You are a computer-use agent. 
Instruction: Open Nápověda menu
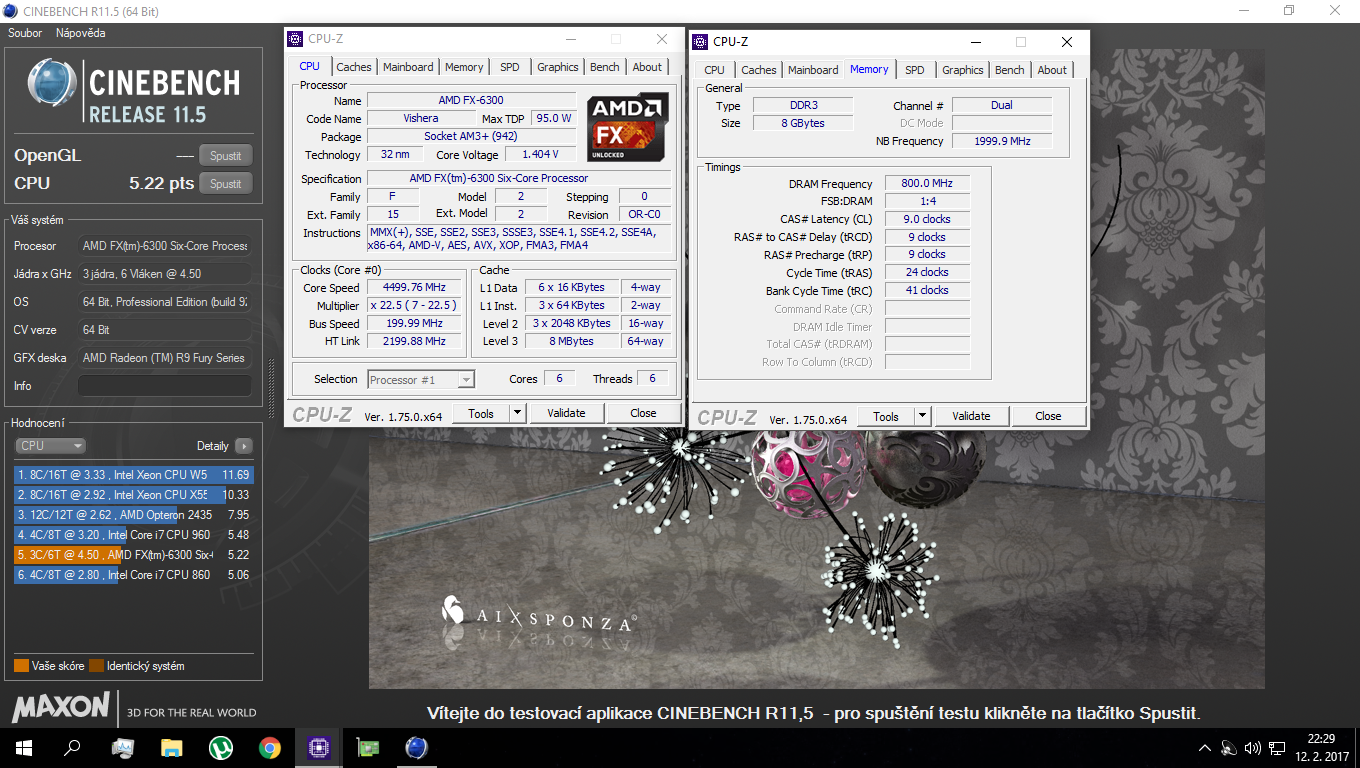click(80, 33)
